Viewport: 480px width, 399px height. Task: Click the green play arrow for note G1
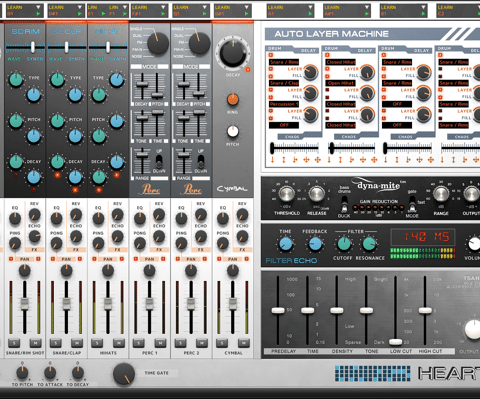click(x=205, y=14)
